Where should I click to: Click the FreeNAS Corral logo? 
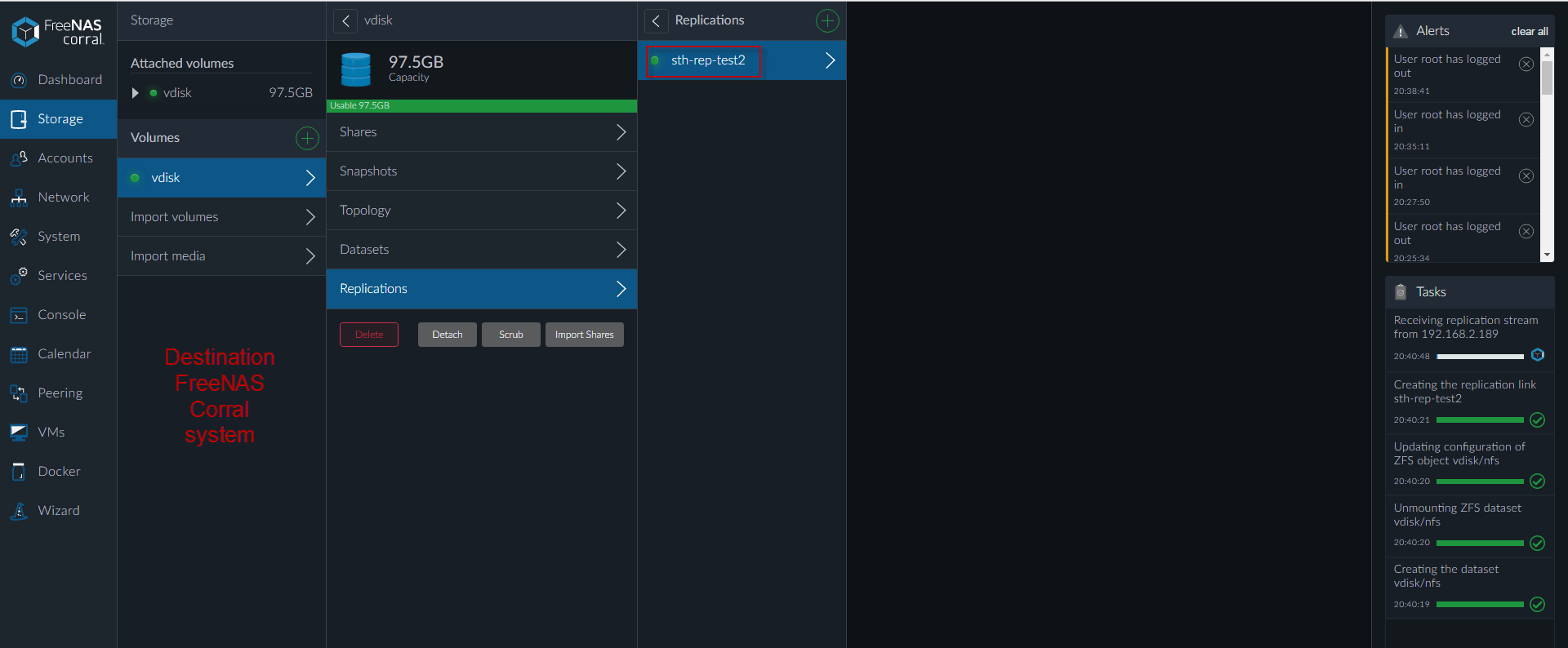click(58, 31)
